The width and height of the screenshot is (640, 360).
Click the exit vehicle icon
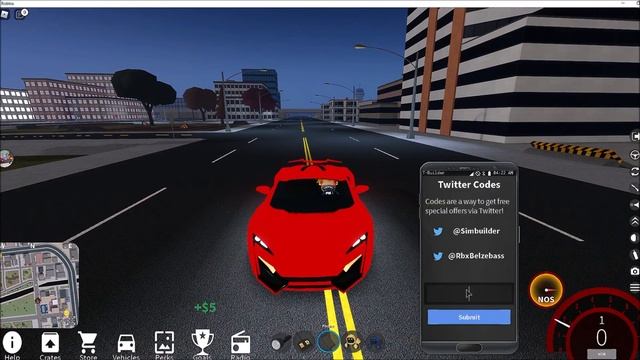(x=635, y=136)
